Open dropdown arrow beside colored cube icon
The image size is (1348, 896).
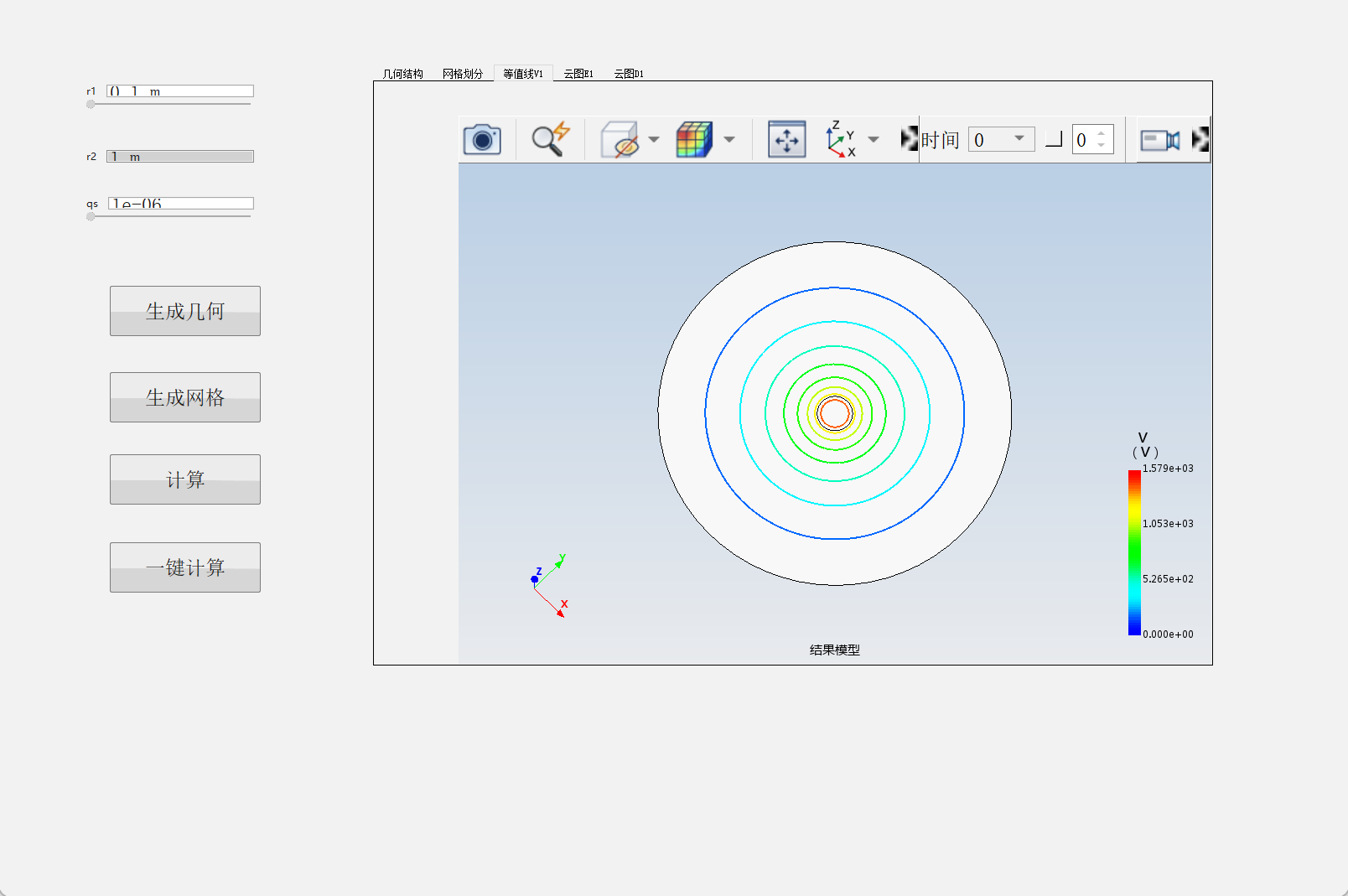pyautogui.click(x=729, y=139)
